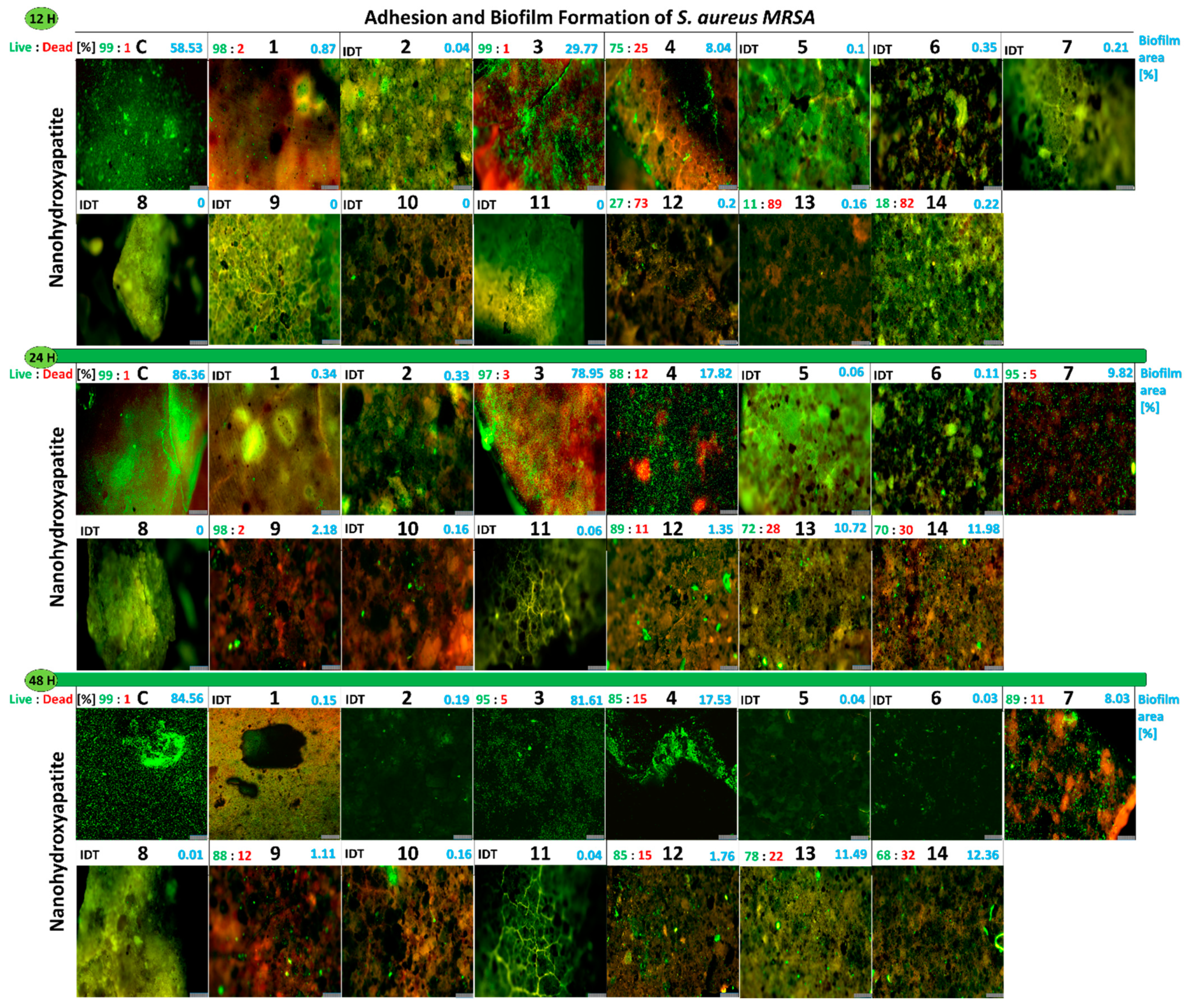Screen dimensions: 1189x1008
Task: Click the 11 : 89 ratio above 12 H sample 13
Action: pos(762,204)
